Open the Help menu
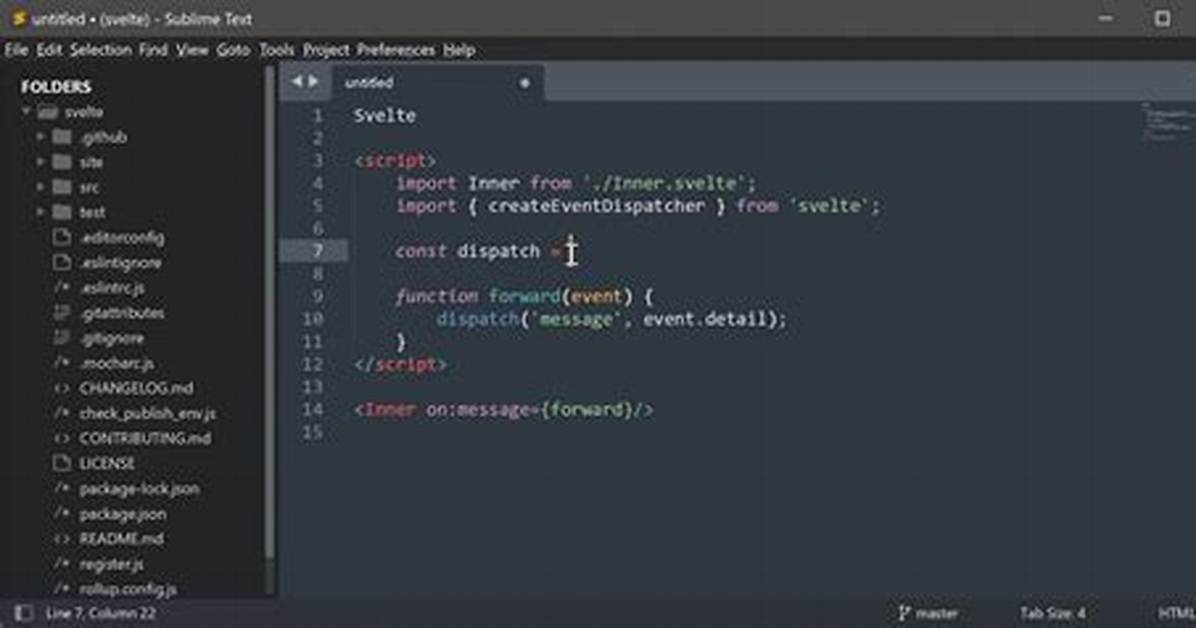 click(x=459, y=50)
